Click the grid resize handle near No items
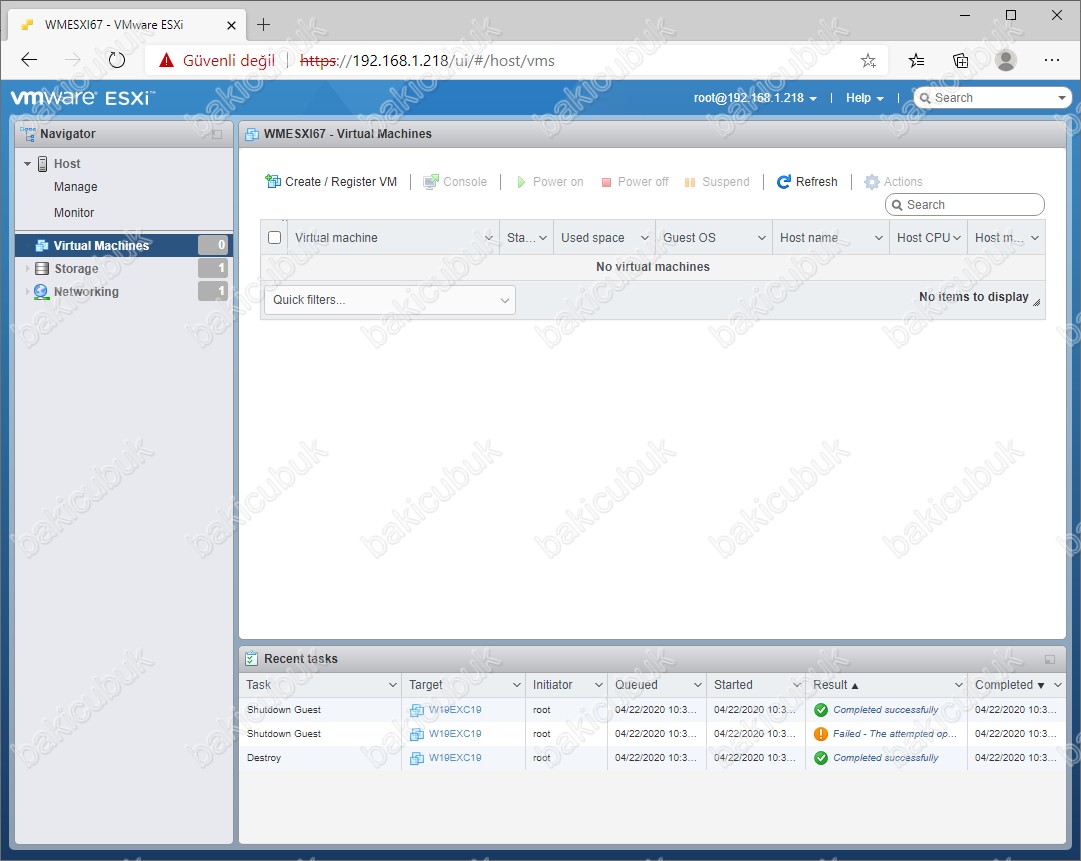 pyautogui.click(x=1036, y=302)
